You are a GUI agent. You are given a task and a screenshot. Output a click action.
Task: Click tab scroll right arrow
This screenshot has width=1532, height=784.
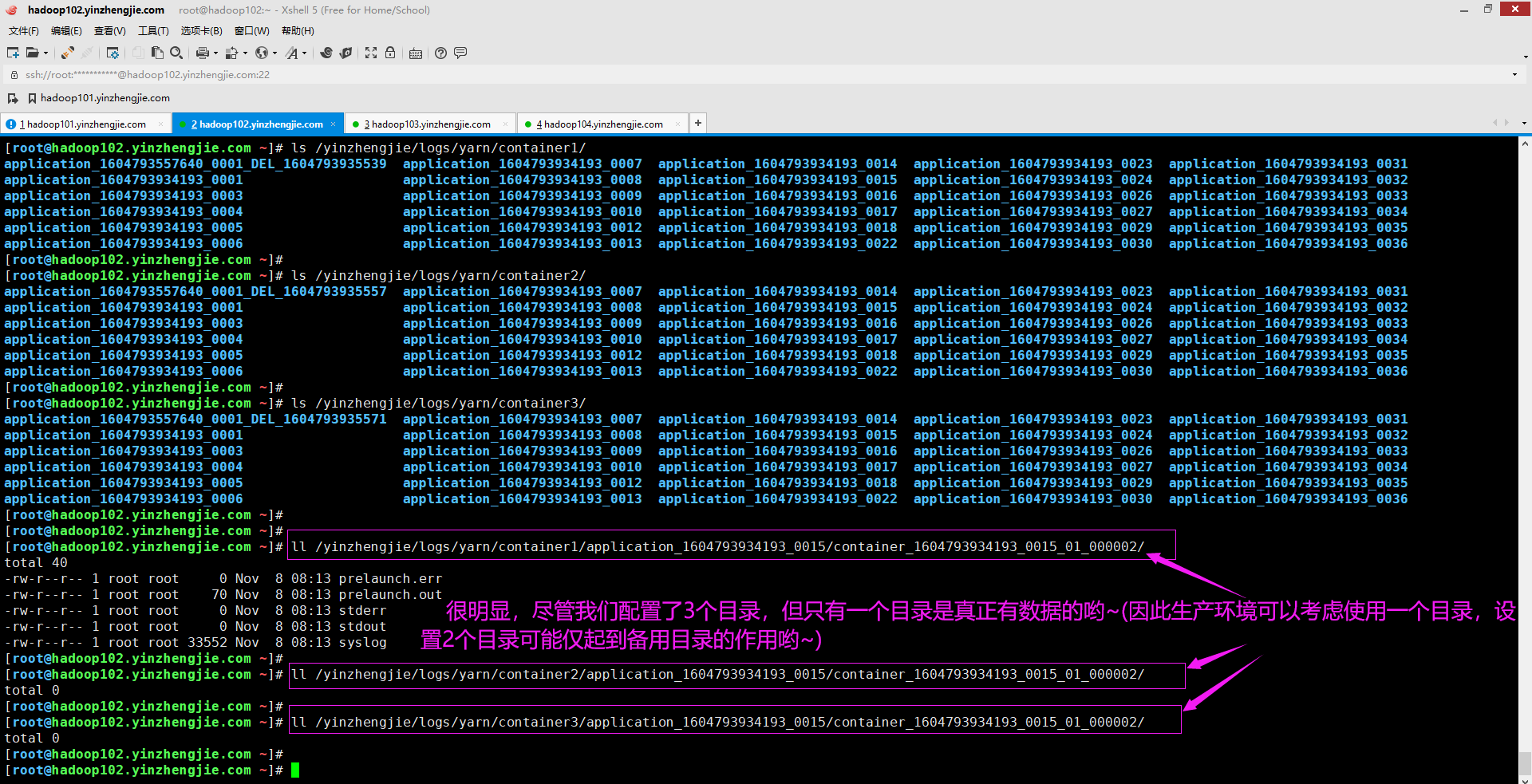1506,123
